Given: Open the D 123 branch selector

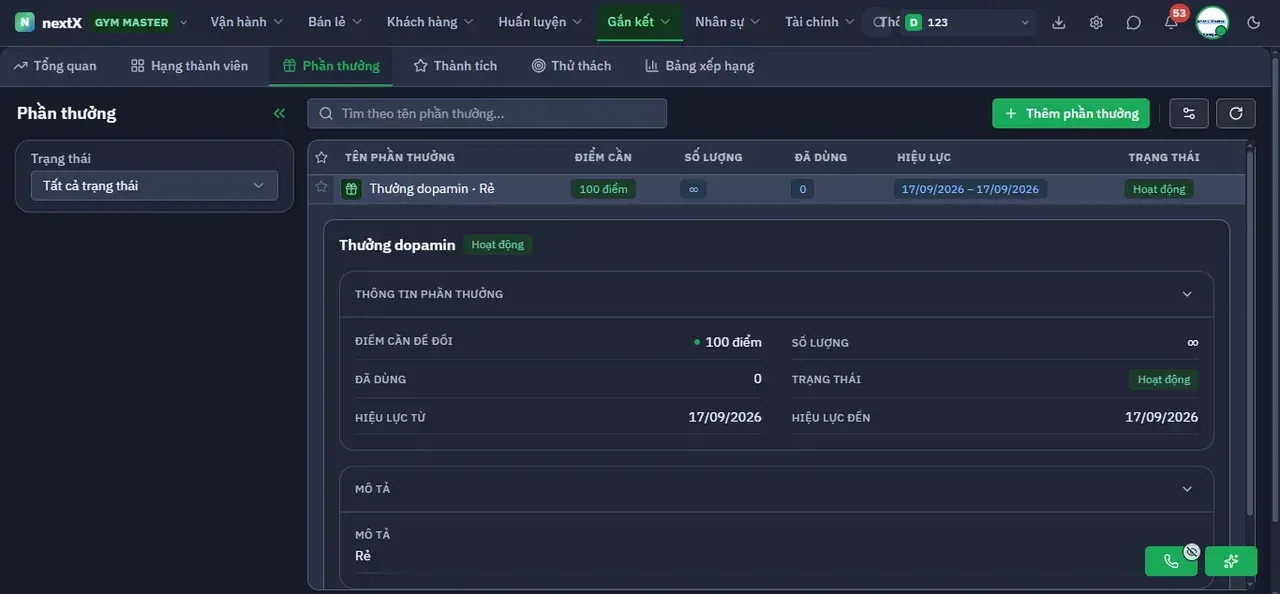Looking at the screenshot, I should (968, 22).
